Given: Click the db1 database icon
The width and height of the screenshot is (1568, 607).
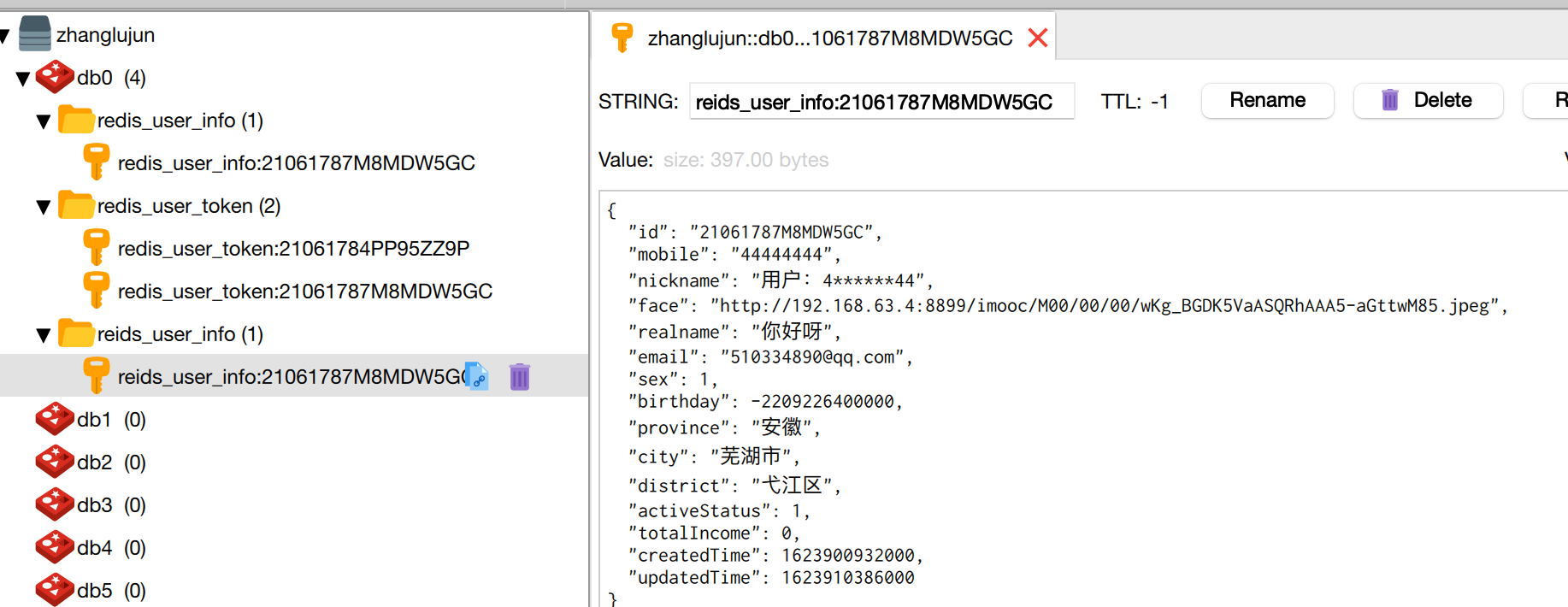Looking at the screenshot, I should (55, 419).
